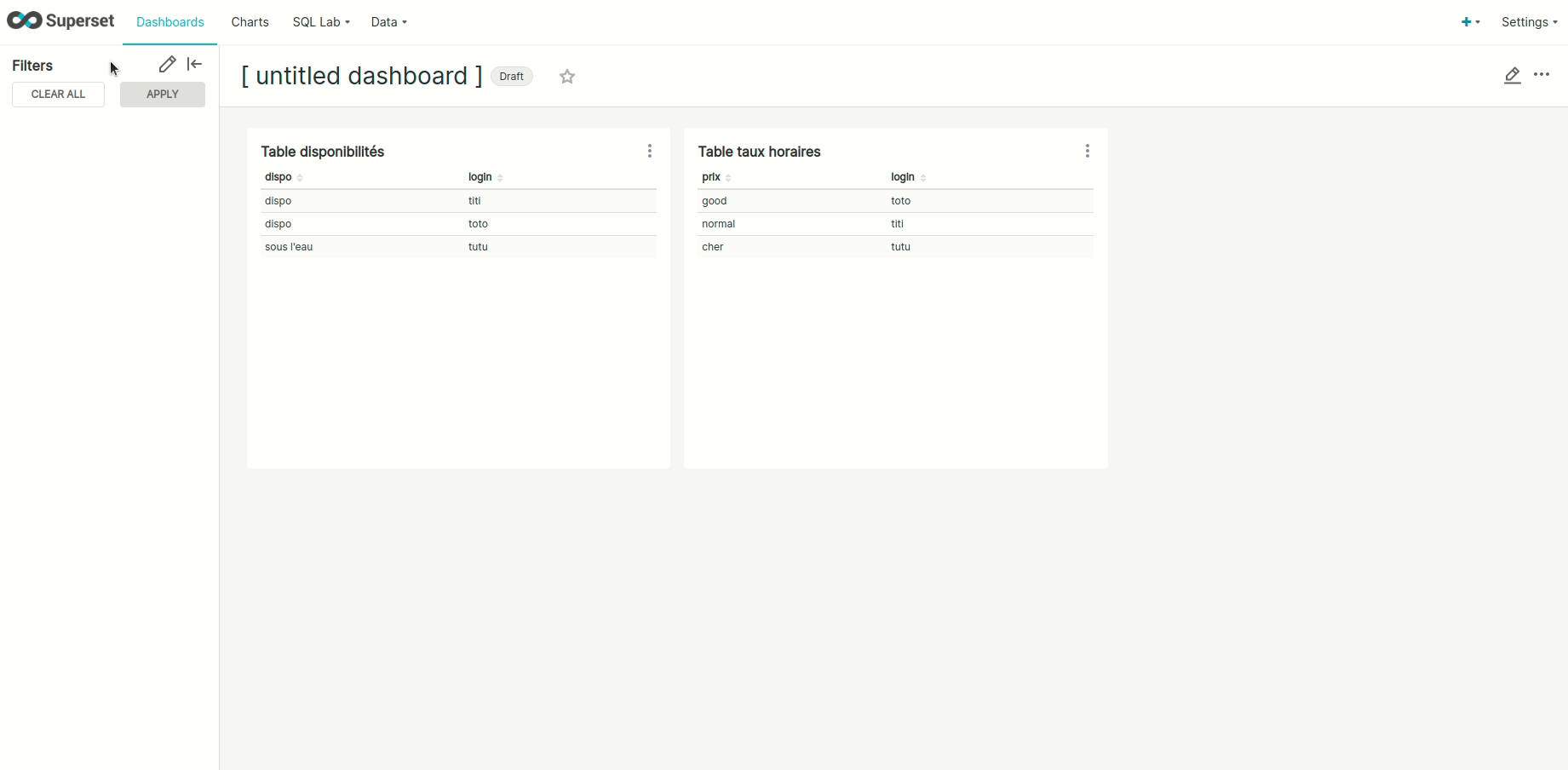The height and width of the screenshot is (770, 1568).
Task: Click the APPLY filters button
Action: coord(163,95)
